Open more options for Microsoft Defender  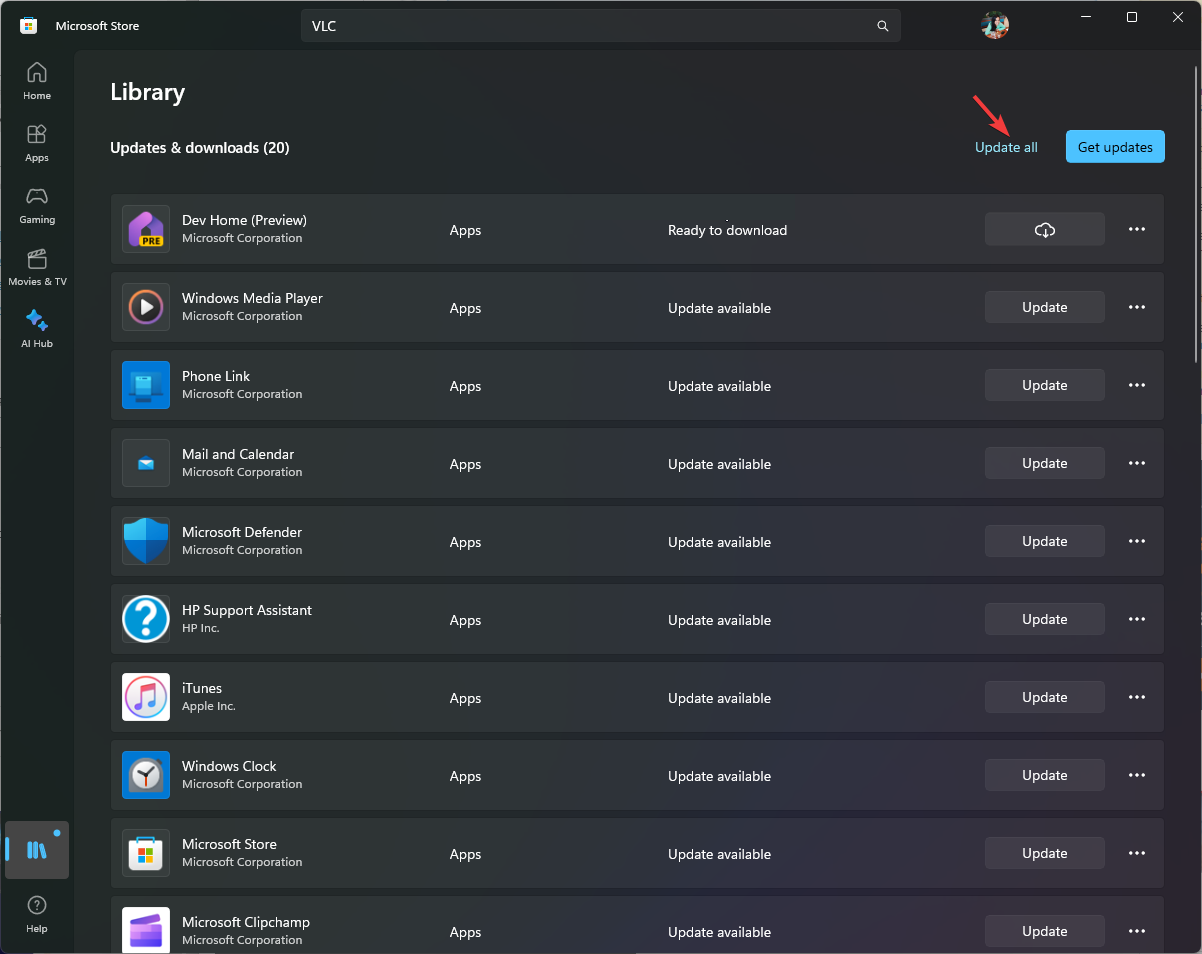(1137, 541)
